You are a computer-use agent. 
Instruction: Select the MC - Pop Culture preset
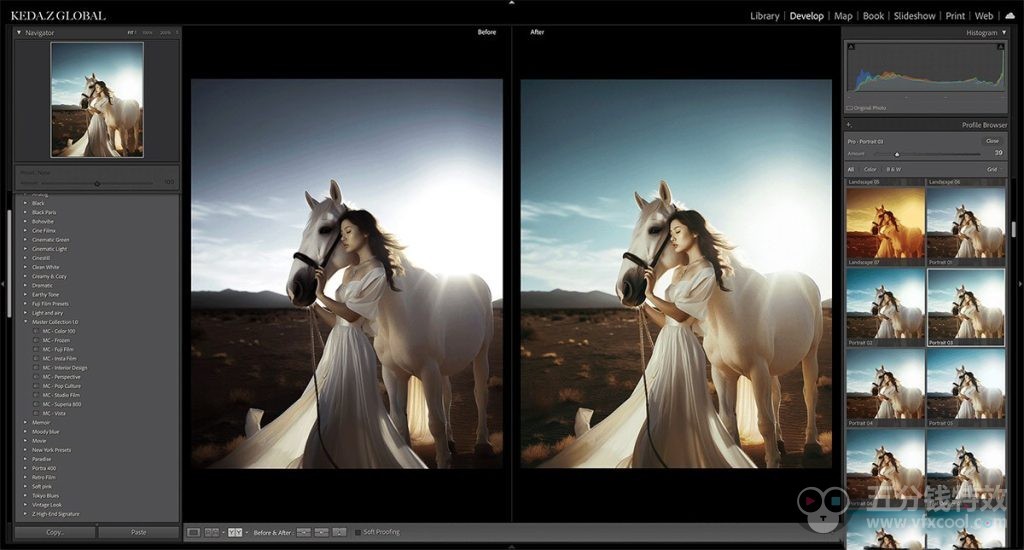(x=61, y=386)
